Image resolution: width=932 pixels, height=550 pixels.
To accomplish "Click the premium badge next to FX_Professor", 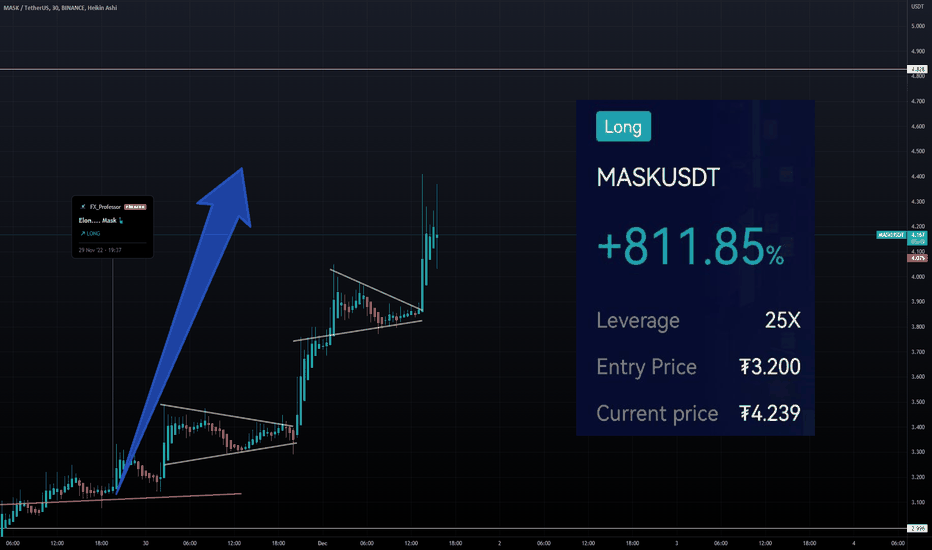I will click(136, 207).
